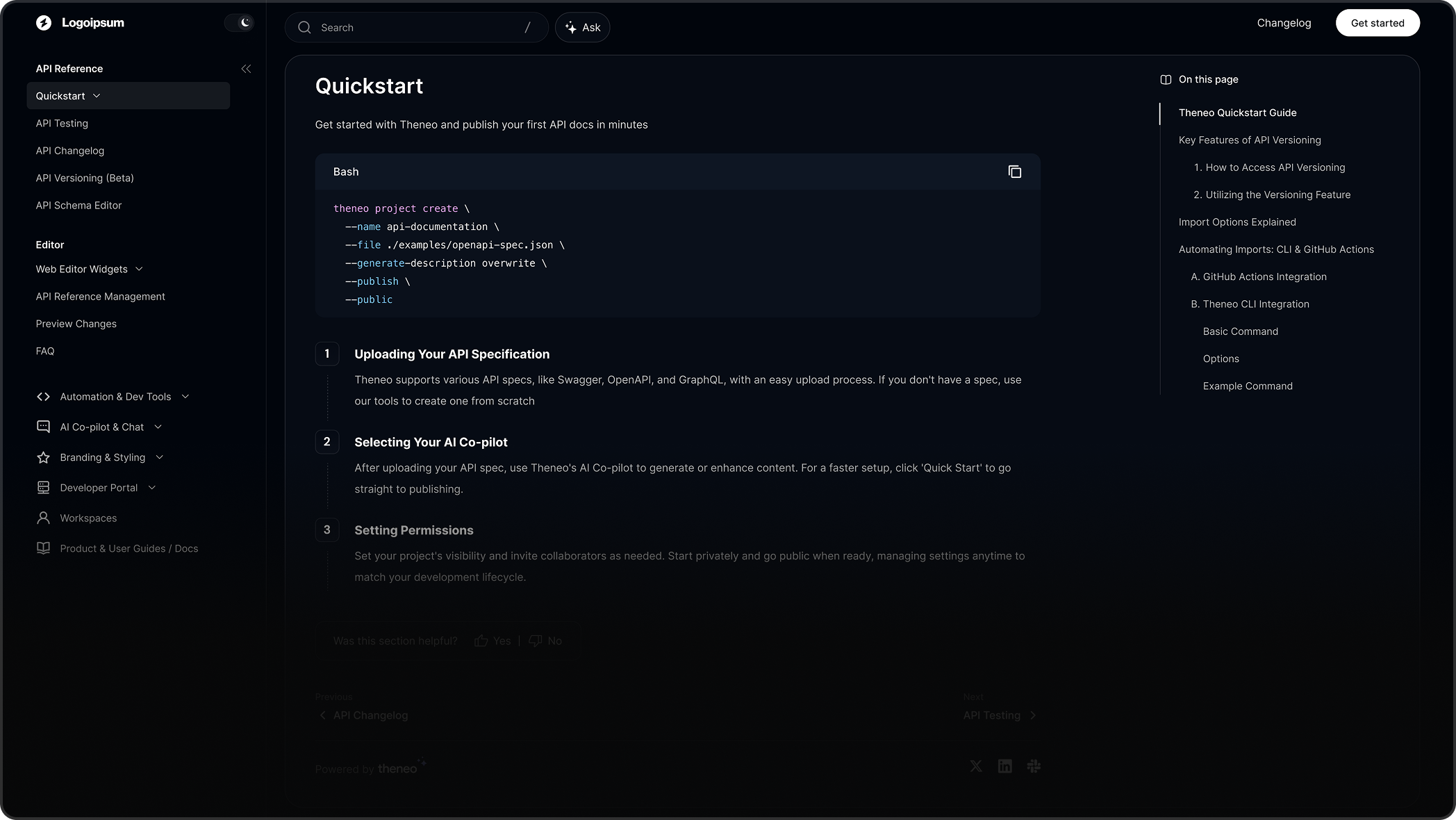Expand Automation & Dev Tools chevron

click(185, 397)
